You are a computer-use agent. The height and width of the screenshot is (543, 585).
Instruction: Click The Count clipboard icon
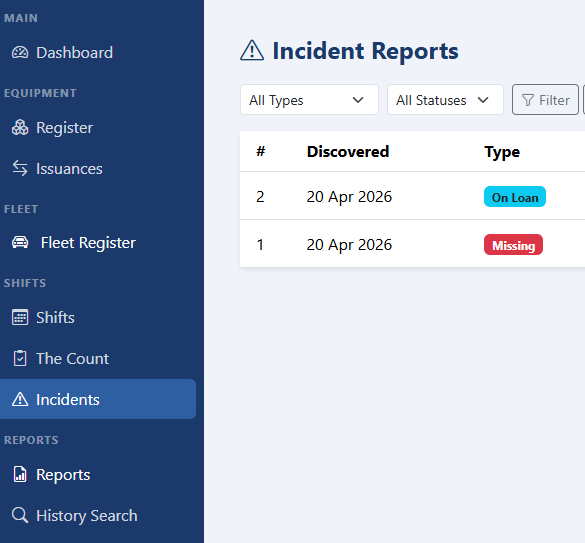tap(20, 359)
